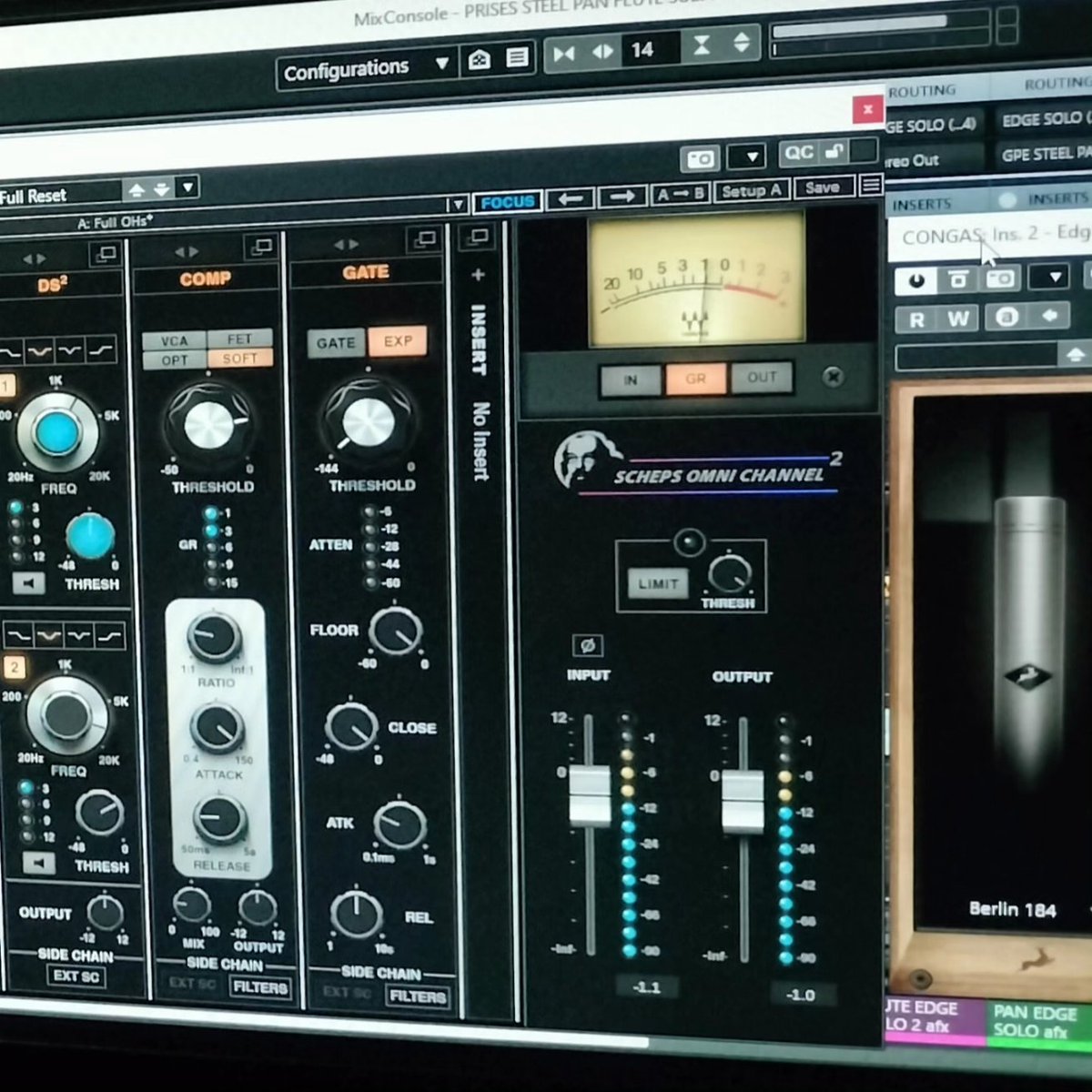The image size is (1092, 1092).
Task: Click the hourglass-shaped vertical zoom icon
Action: (702, 45)
